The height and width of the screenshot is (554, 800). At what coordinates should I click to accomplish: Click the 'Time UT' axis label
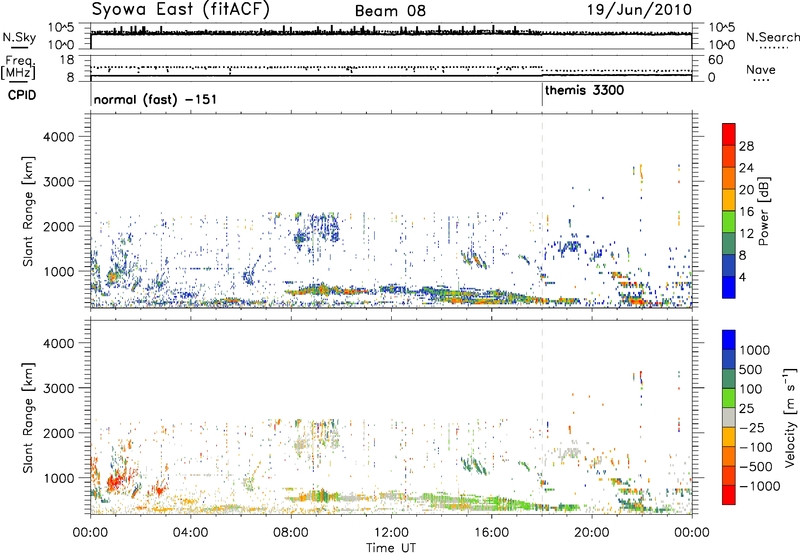point(391,548)
